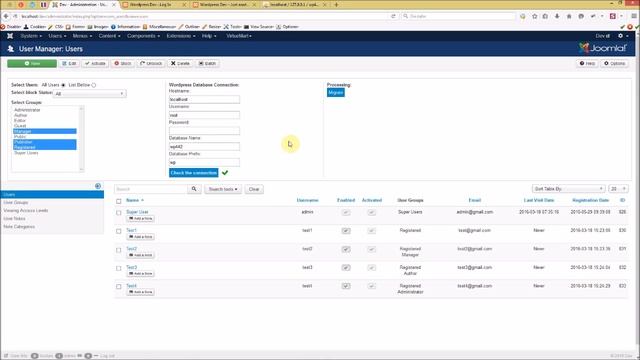Toggle the Enabled status for Test1
This screenshot has width=640, height=360.
click(346, 231)
